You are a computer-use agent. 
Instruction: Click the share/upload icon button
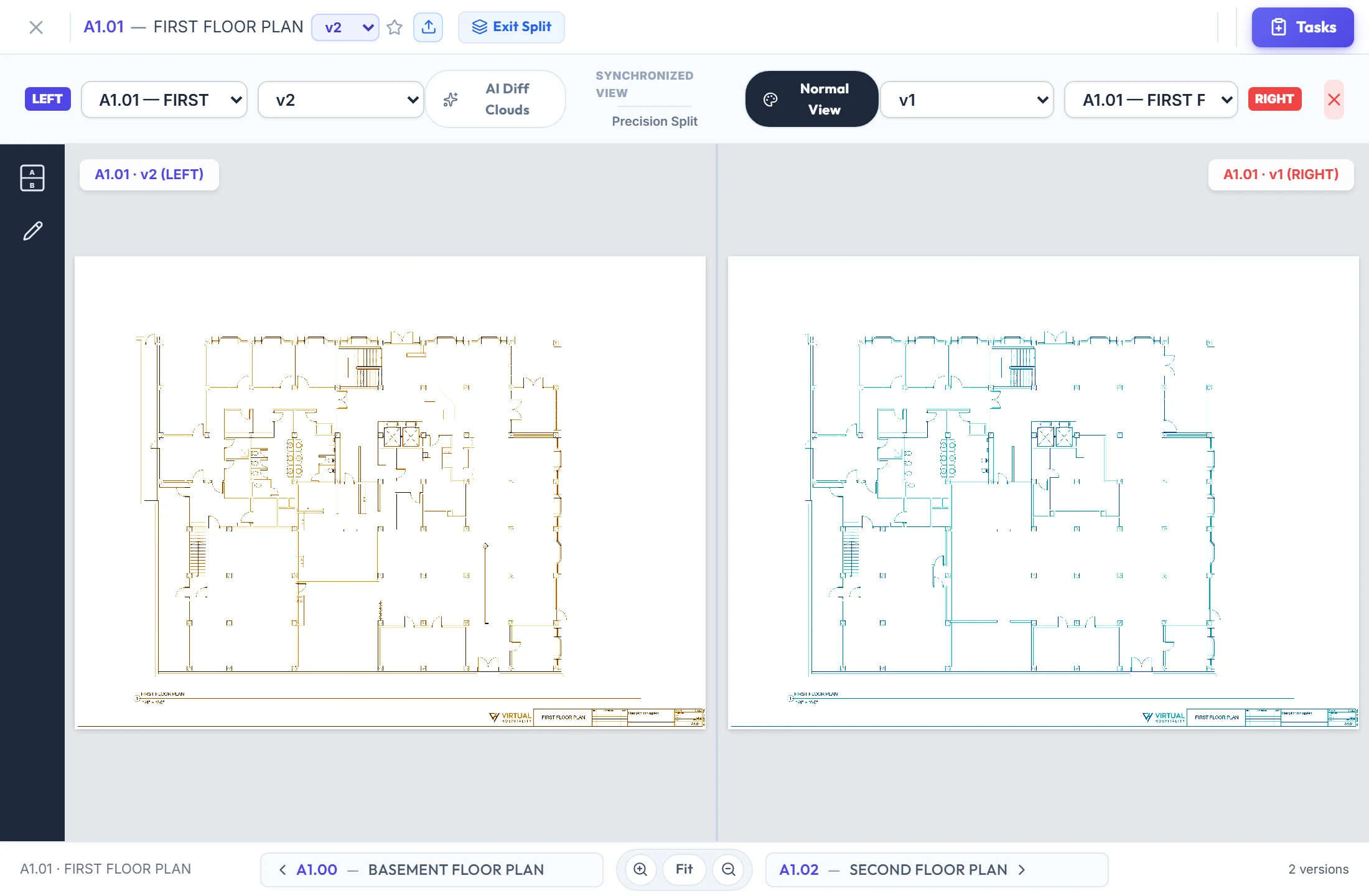point(428,27)
